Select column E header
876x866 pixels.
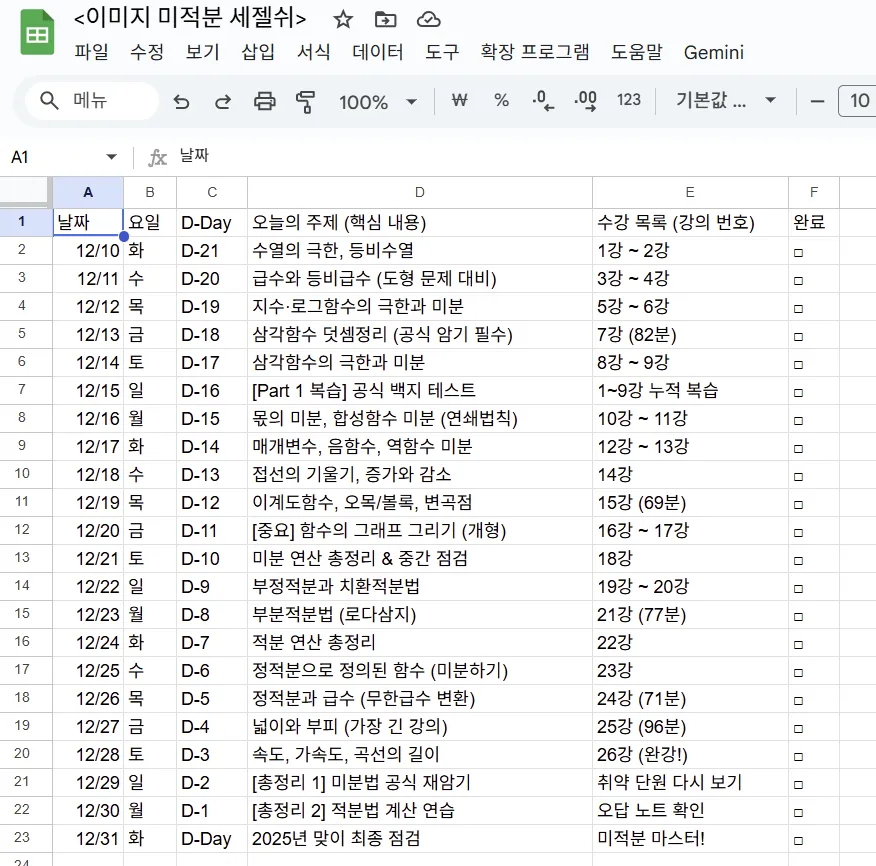(x=690, y=192)
